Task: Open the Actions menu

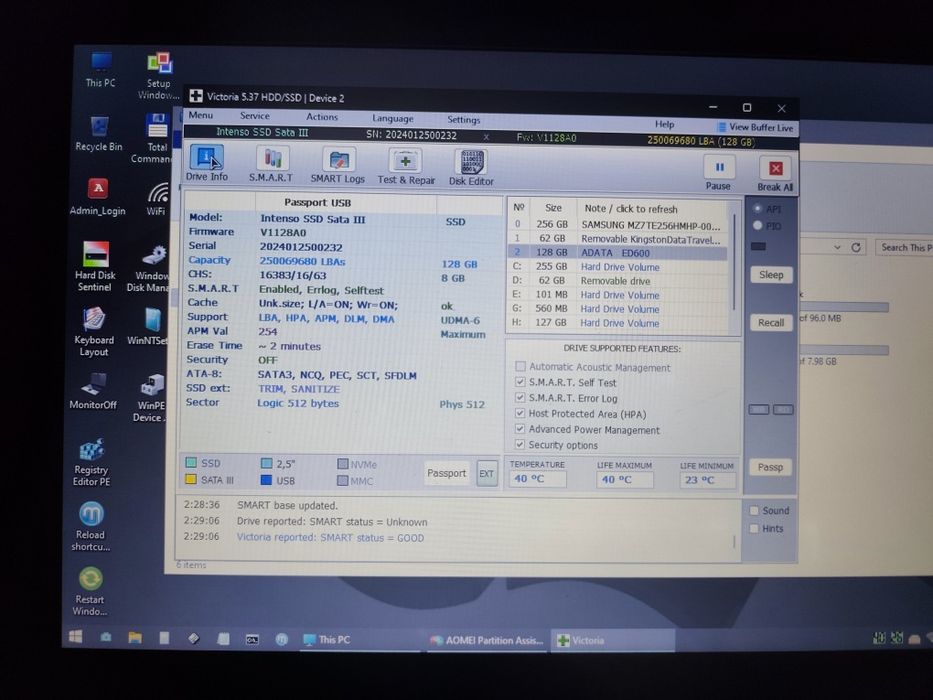Action: point(322,117)
